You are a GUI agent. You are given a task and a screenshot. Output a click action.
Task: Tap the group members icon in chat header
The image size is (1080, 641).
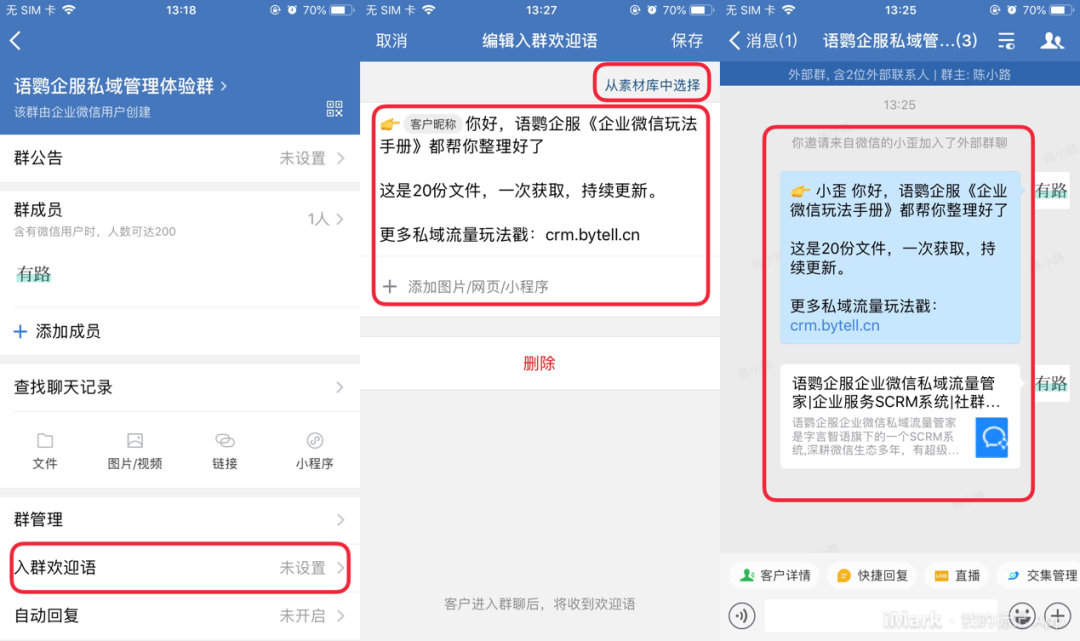tap(1052, 41)
